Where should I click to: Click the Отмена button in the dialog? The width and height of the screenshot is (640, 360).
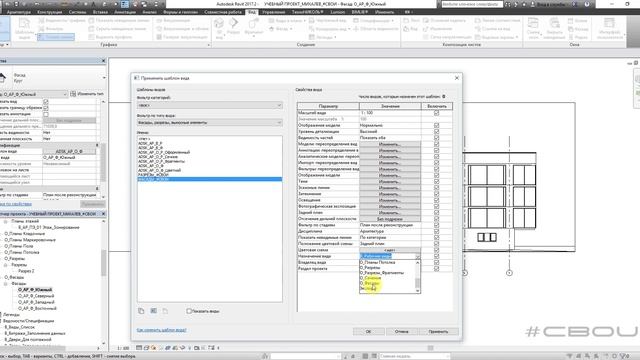pyautogui.click(x=401, y=331)
